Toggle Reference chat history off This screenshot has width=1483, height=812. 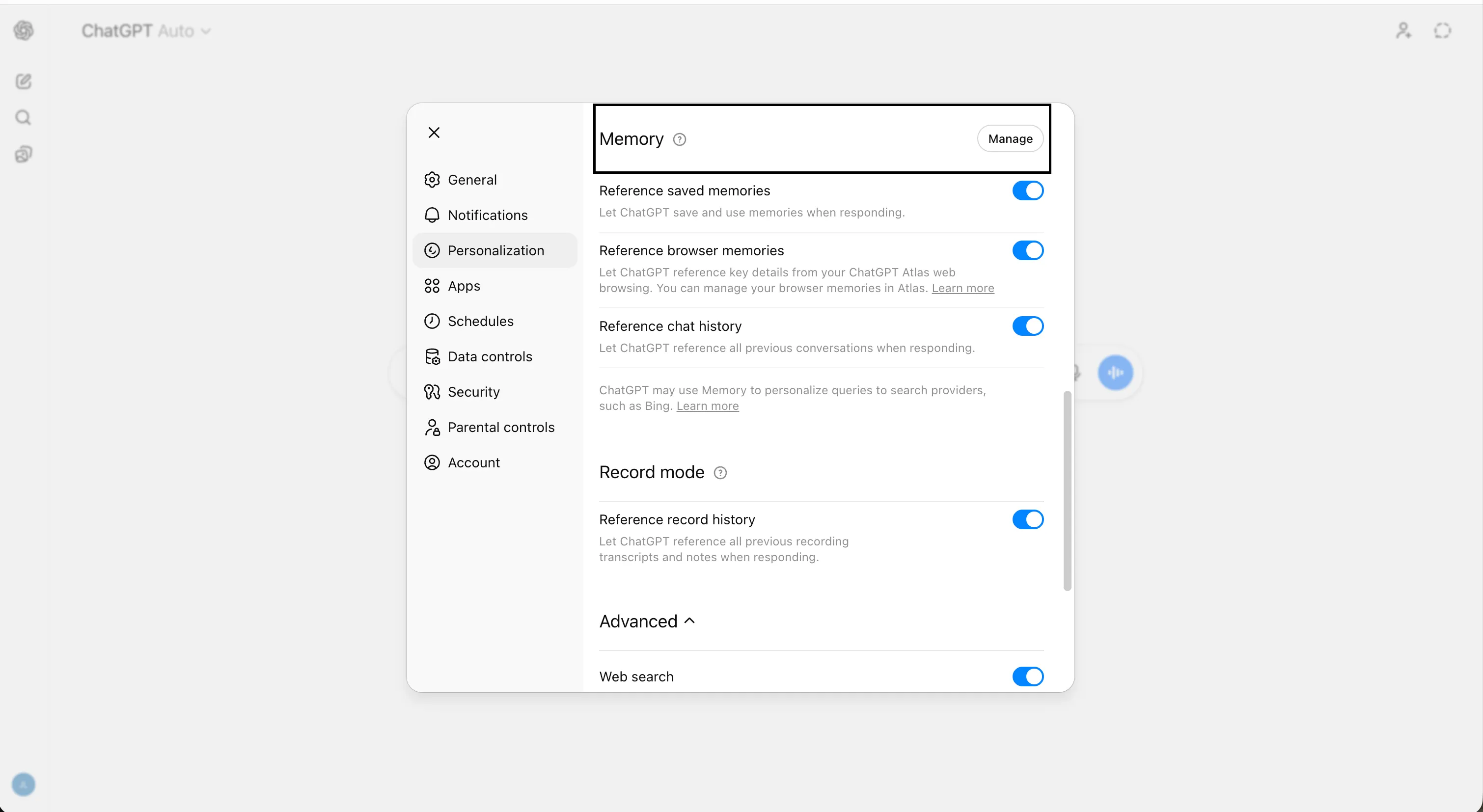click(1028, 326)
